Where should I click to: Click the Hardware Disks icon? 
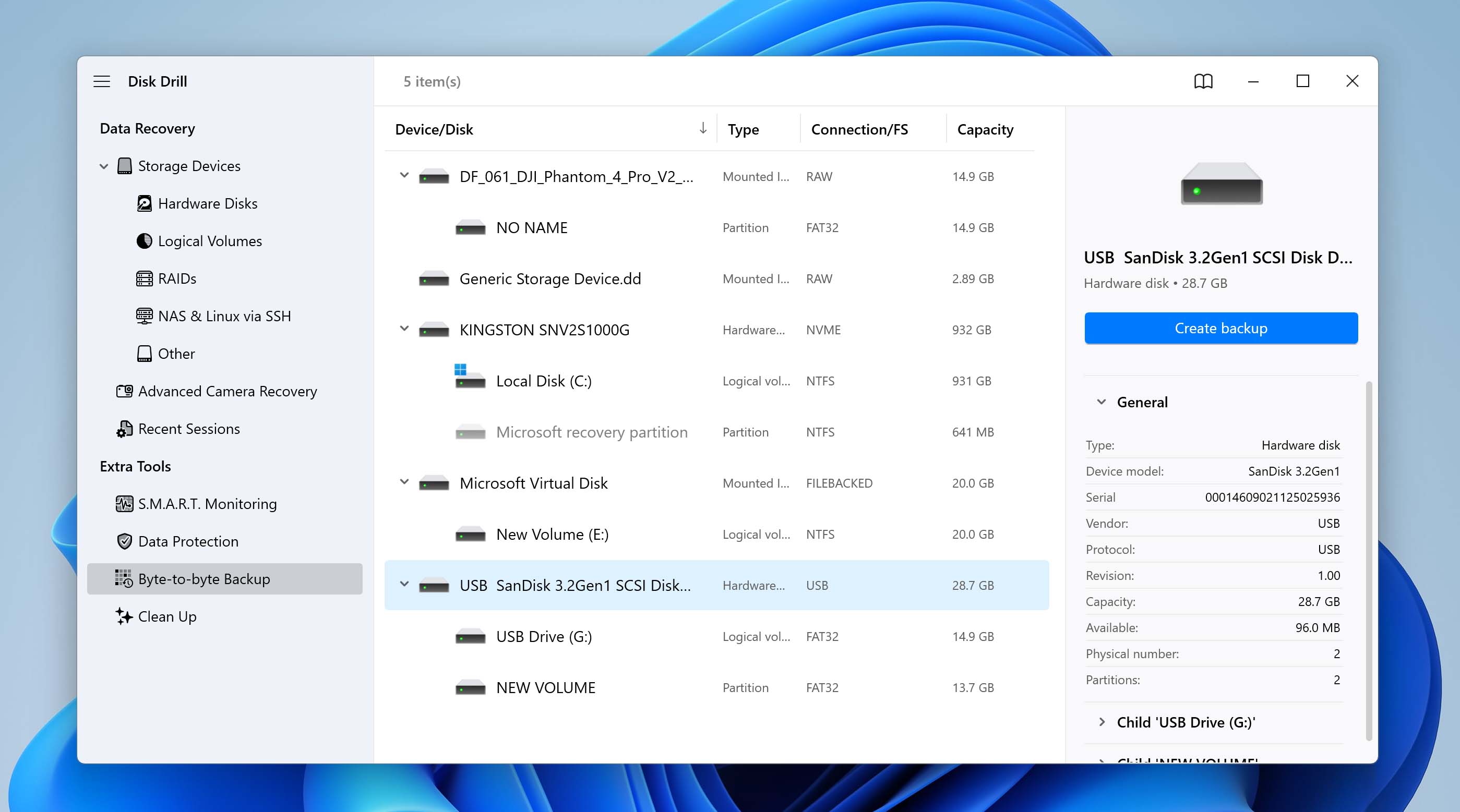[144, 203]
